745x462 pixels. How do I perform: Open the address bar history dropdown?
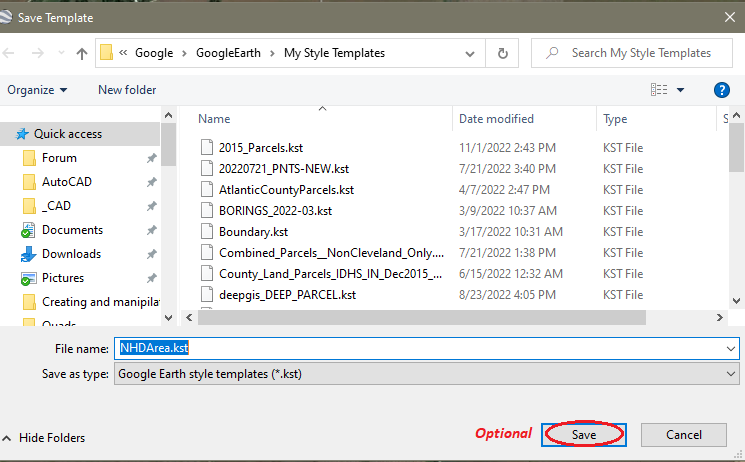click(472, 53)
